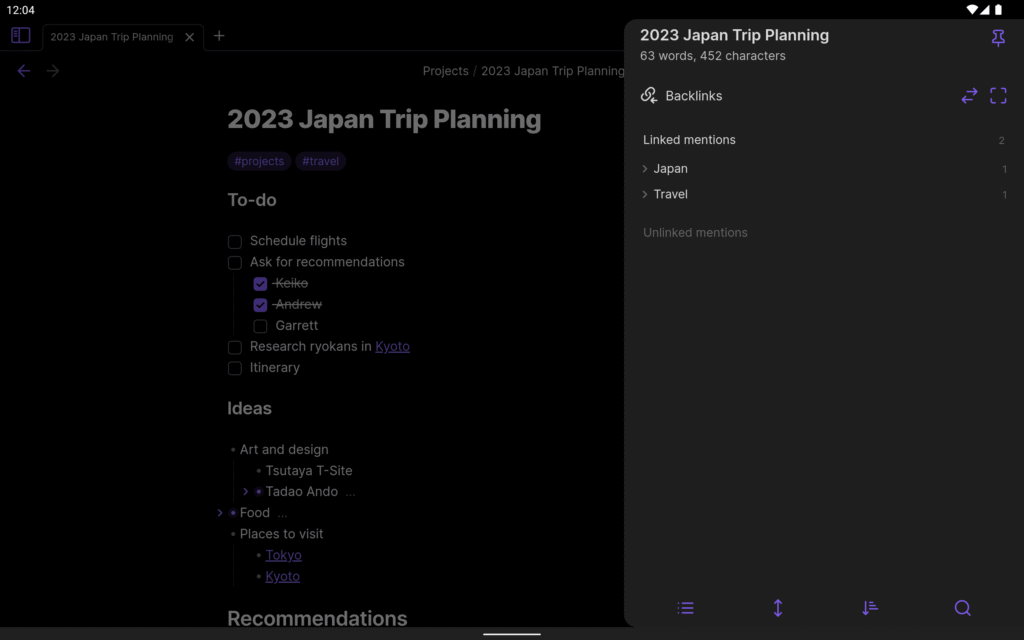
Task: Expand backlinks pane to fullscreen
Action: coord(998,95)
